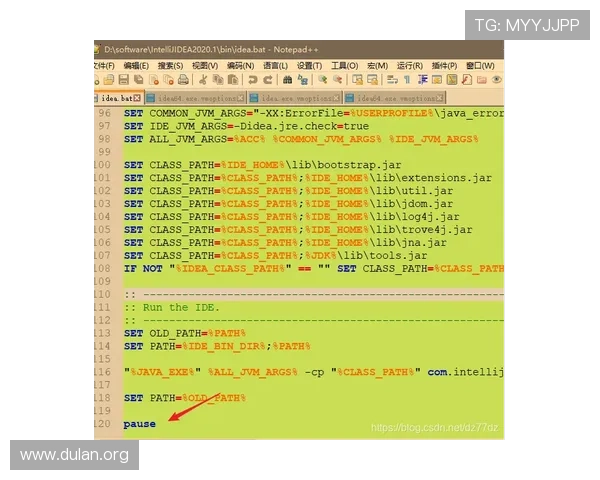This screenshot has width=600, height=480.
Task: Switch to the idea.exe.vmoptions tab
Action: (x=295, y=98)
